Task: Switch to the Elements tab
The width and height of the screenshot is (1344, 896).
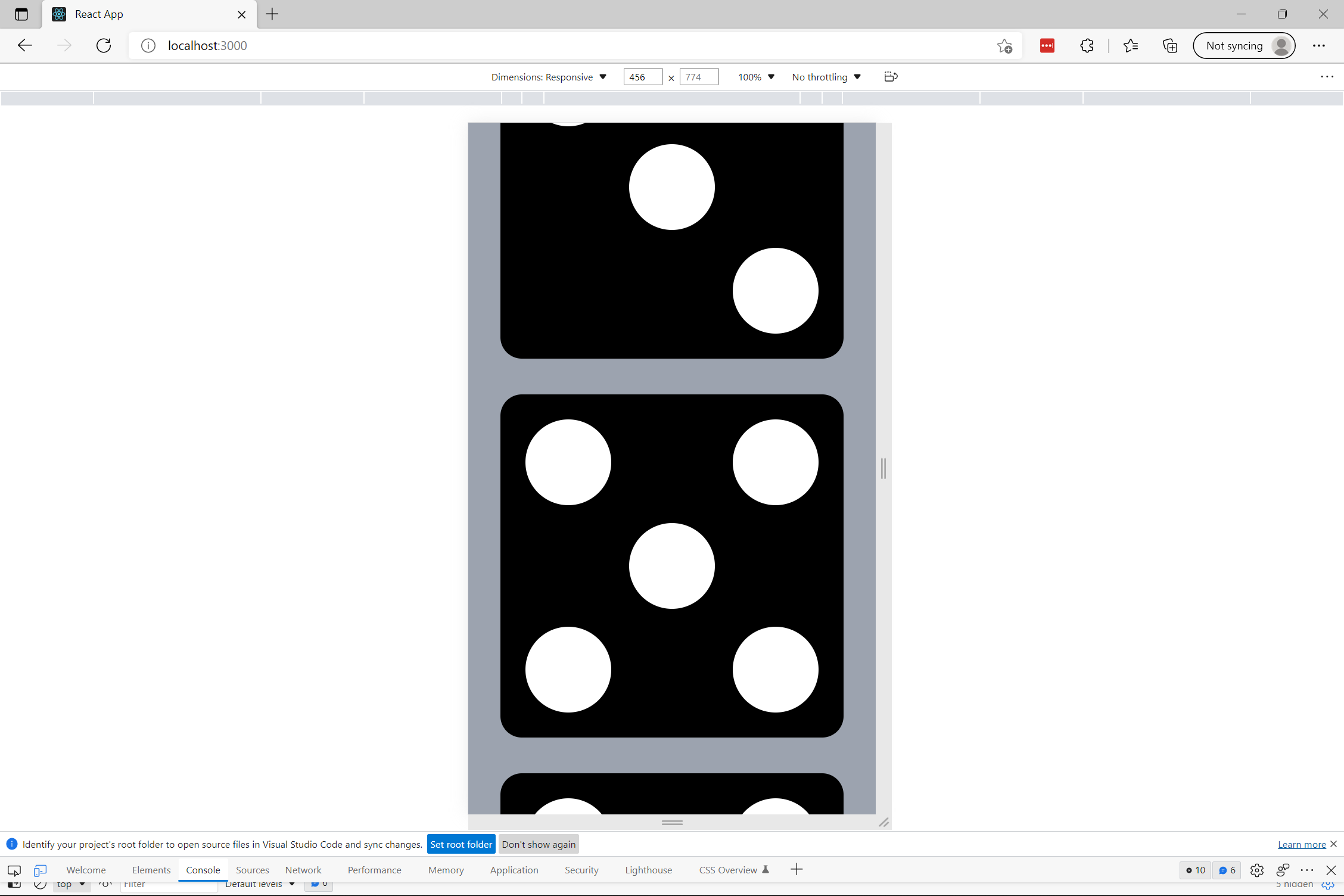Action: [x=151, y=870]
